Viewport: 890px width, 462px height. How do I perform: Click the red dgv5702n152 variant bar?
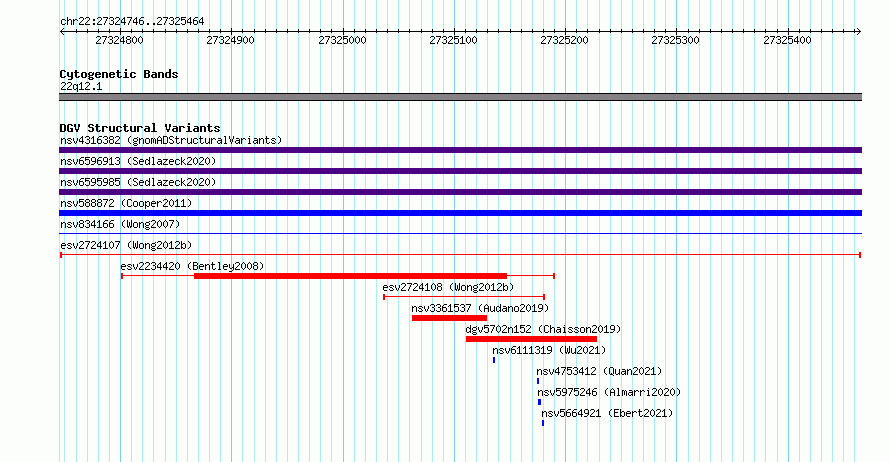[x=531, y=339]
